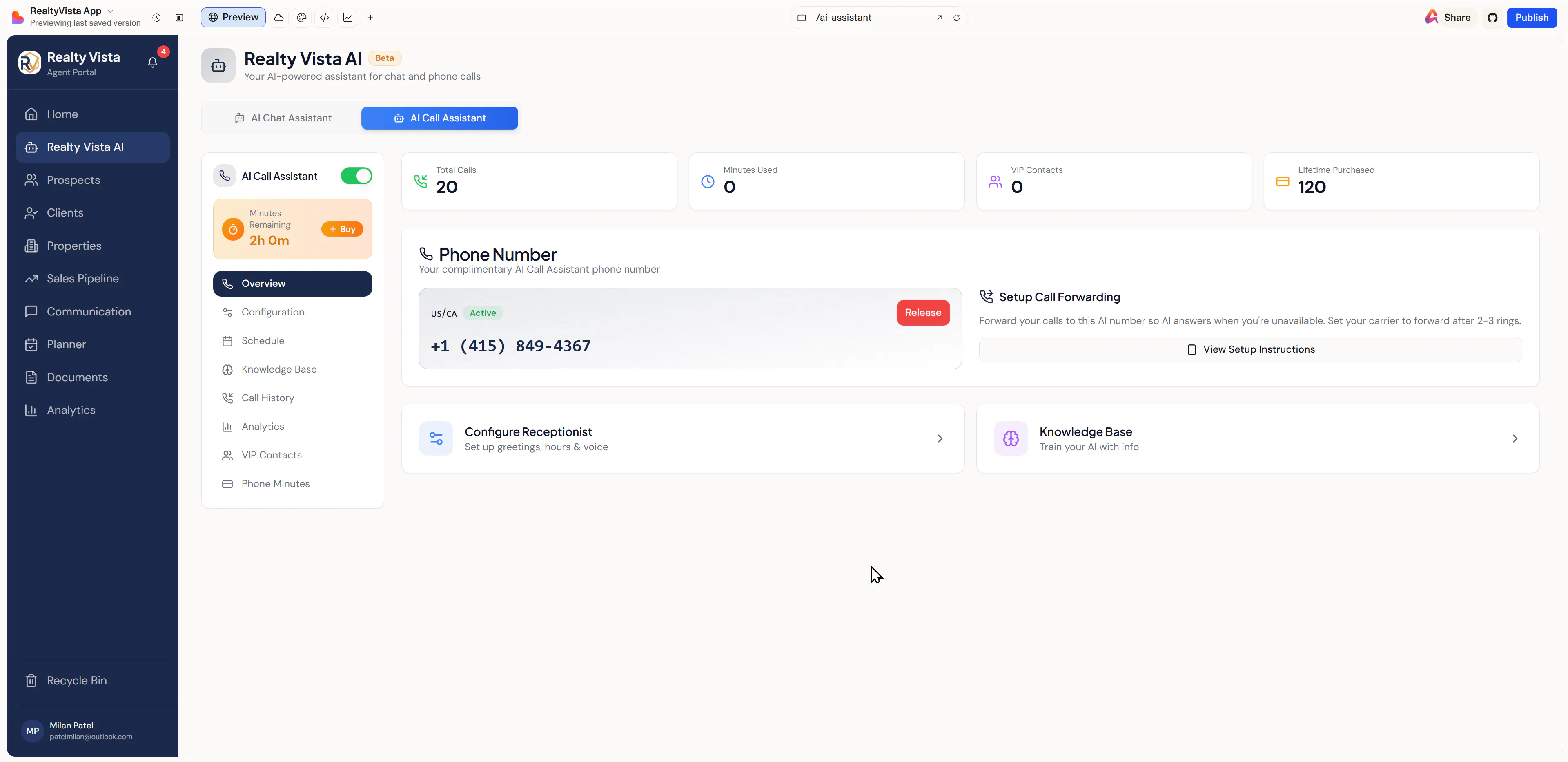The image size is (1568, 762).
Task: Click the Lifetime Purchased card icon
Action: click(1283, 181)
